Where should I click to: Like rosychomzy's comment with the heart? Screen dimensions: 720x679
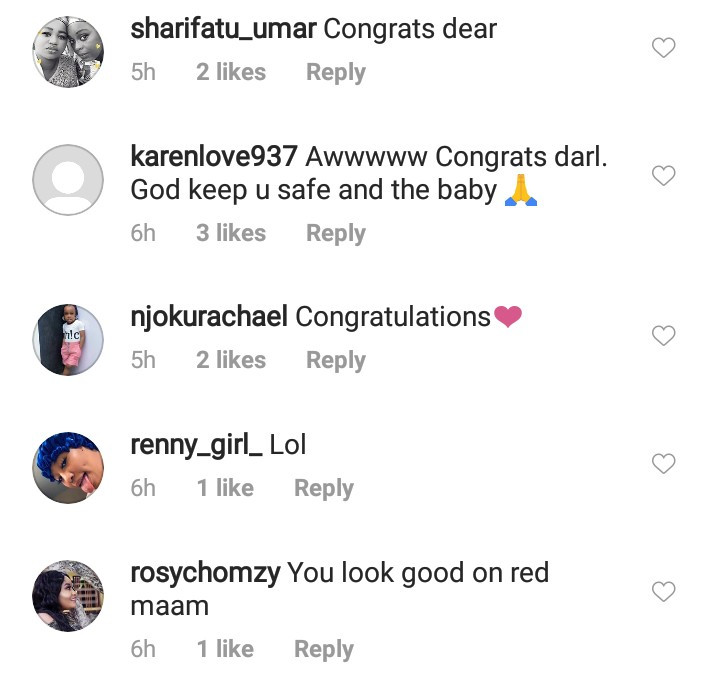tap(663, 592)
